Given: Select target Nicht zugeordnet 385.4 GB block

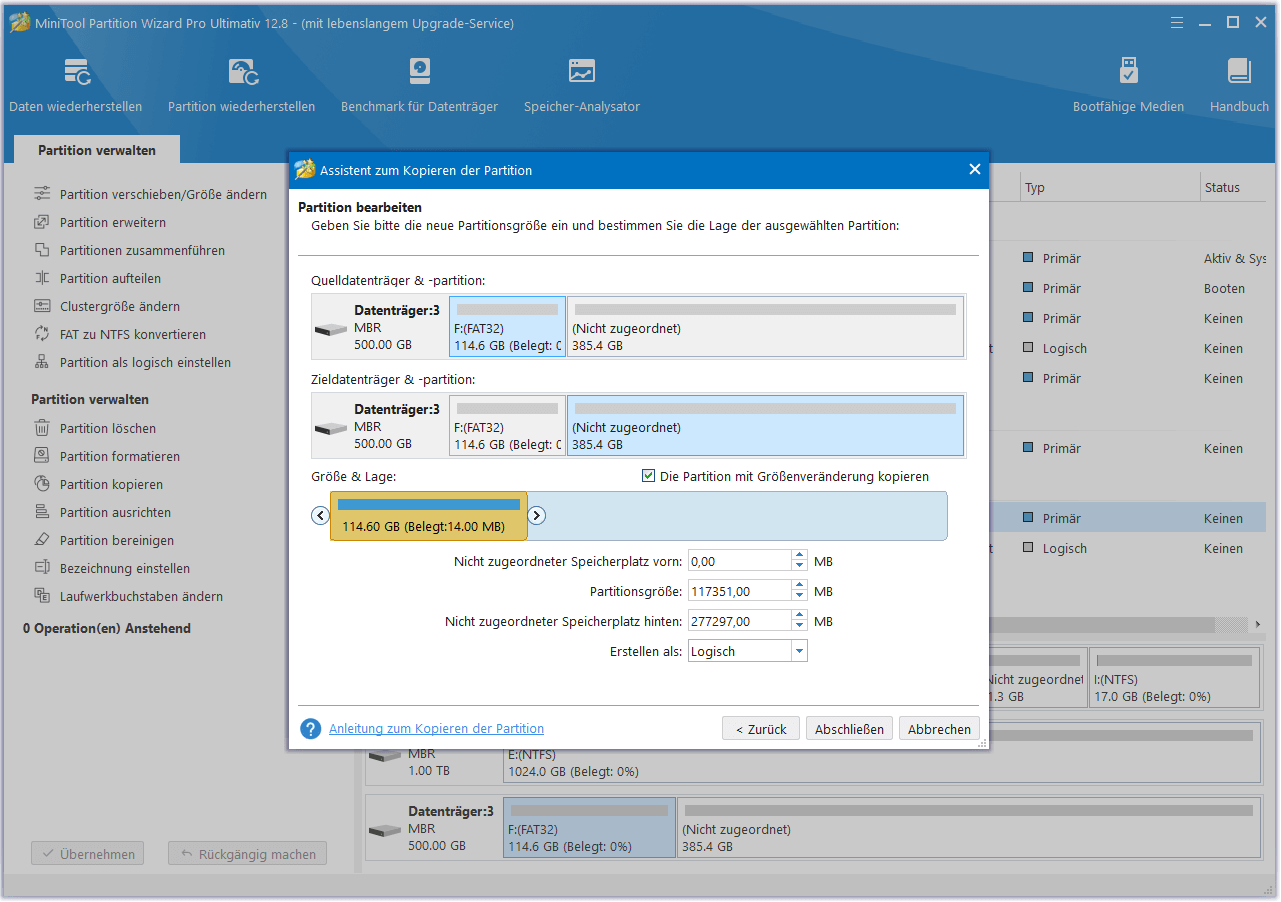Looking at the screenshot, I should click(x=765, y=425).
